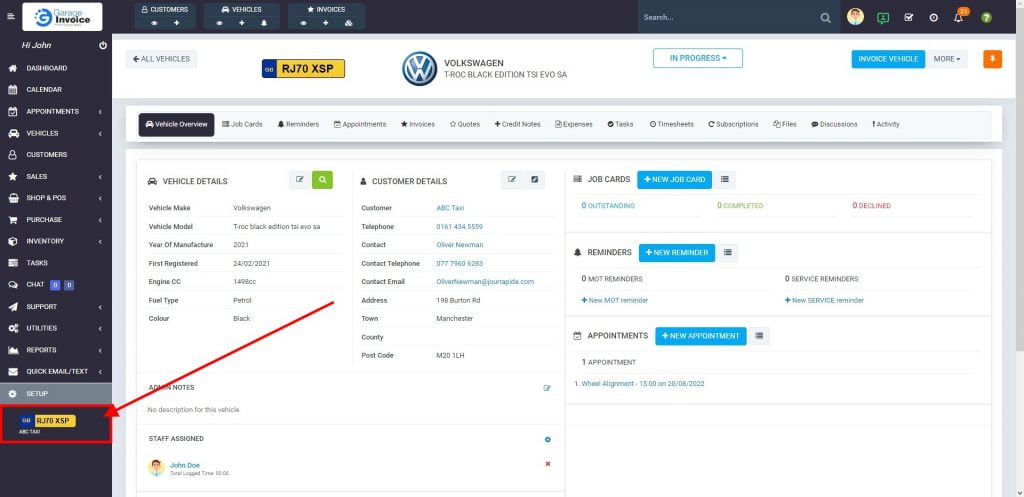The width and height of the screenshot is (1024, 497).
Task: Open the Timesheets tab
Action: click(671, 124)
